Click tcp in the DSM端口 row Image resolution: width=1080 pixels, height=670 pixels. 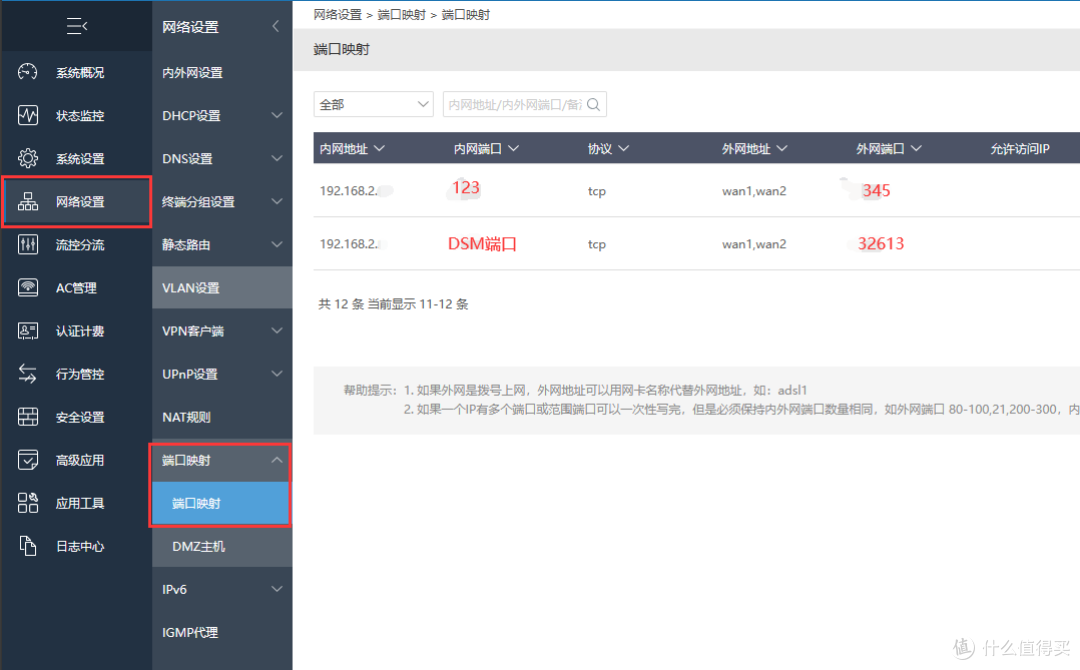point(596,244)
